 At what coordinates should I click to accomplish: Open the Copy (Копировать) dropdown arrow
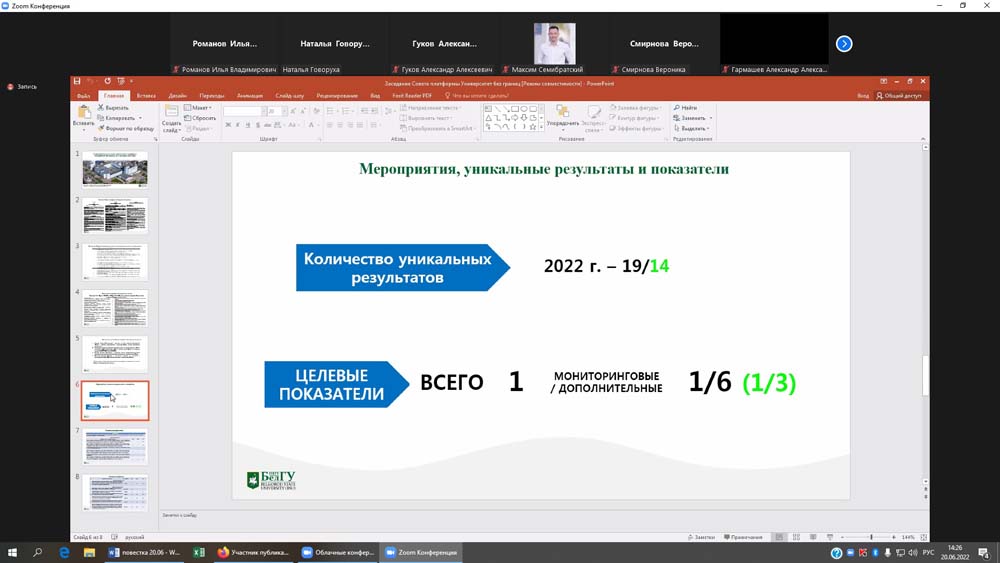(x=140, y=118)
